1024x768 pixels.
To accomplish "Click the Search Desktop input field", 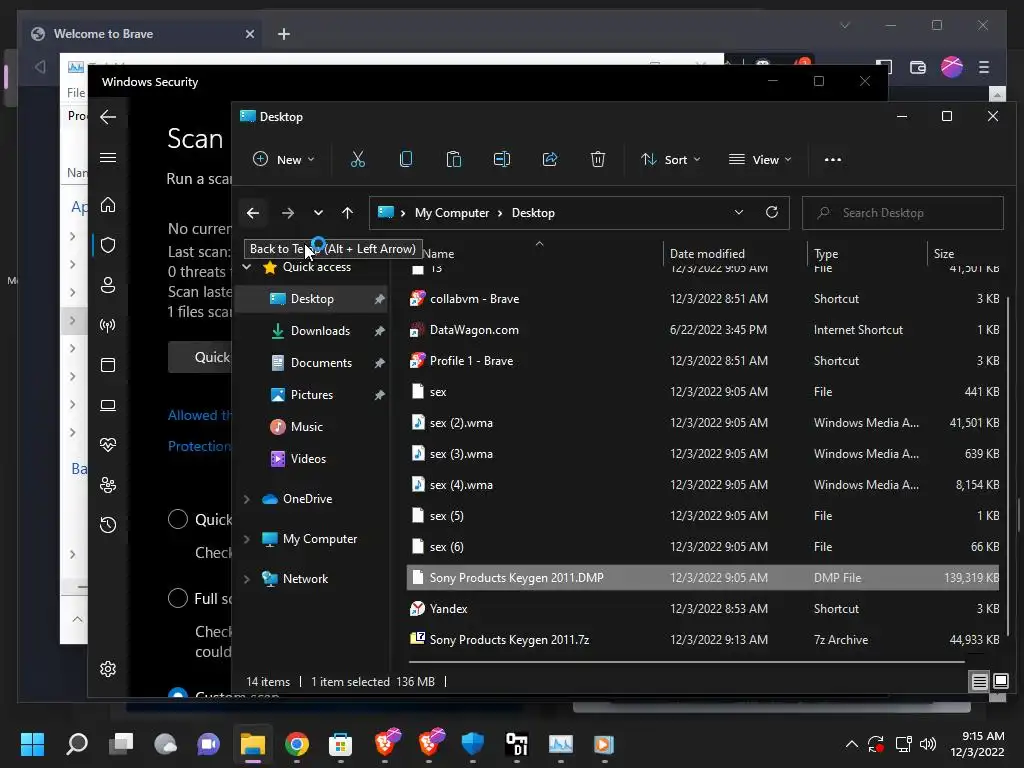I will 903,213.
